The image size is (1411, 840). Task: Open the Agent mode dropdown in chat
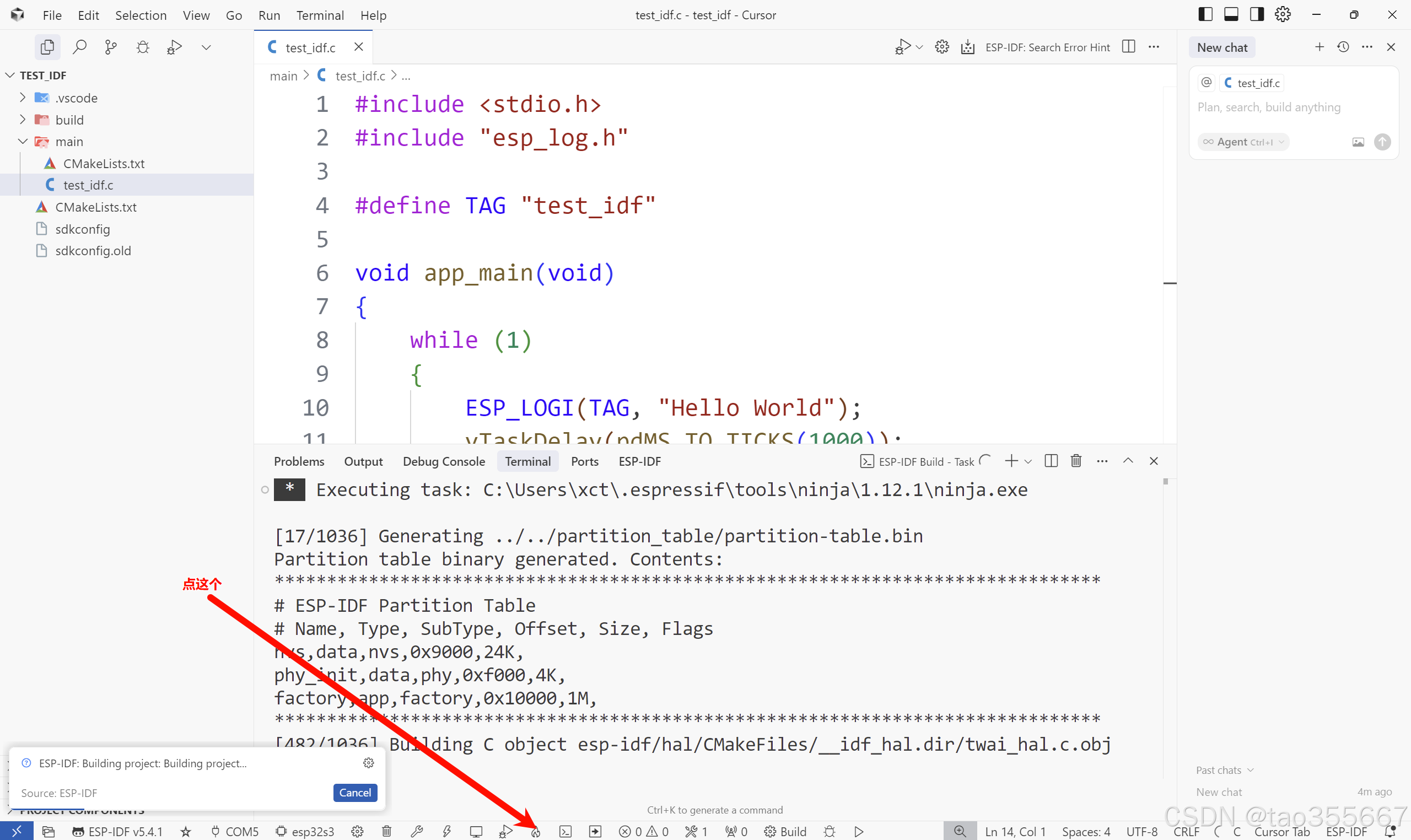pyautogui.click(x=1243, y=142)
